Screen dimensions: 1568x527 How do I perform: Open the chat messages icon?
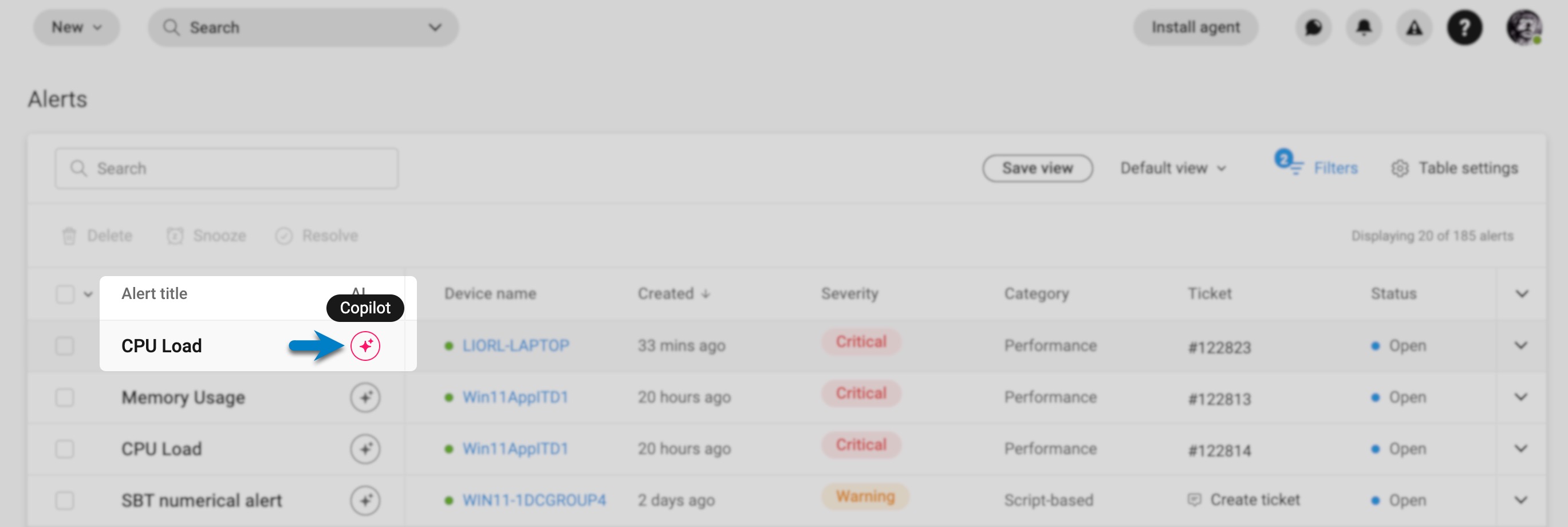1313,27
